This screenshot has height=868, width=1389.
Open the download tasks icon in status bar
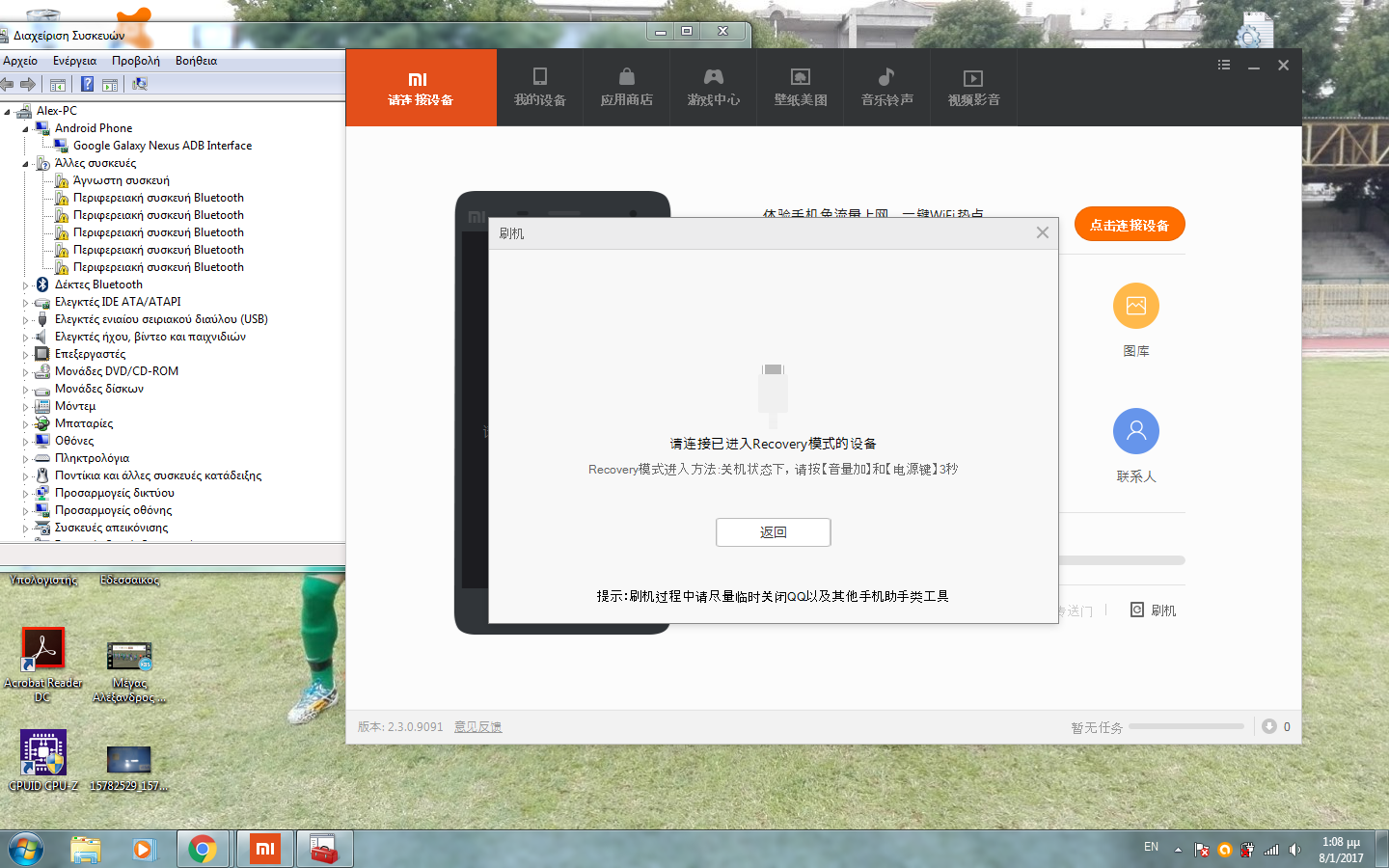click(x=1269, y=726)
